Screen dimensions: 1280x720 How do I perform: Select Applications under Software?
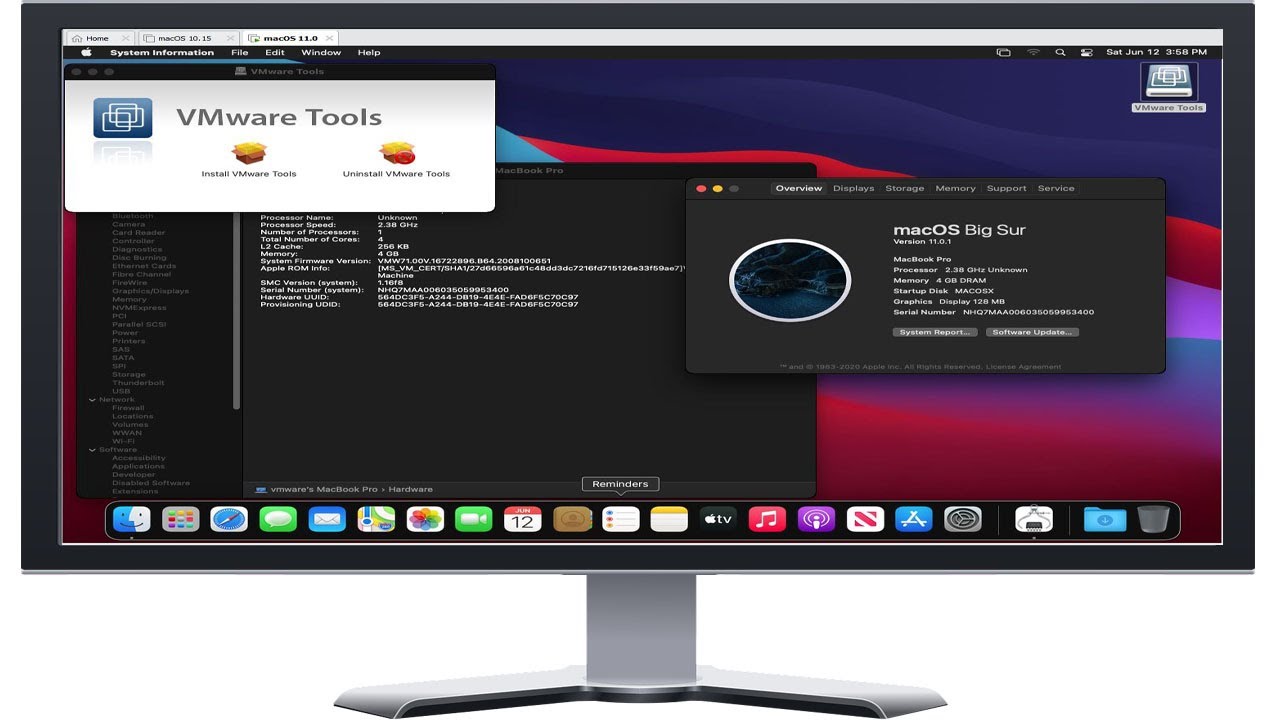pos(138,466)
